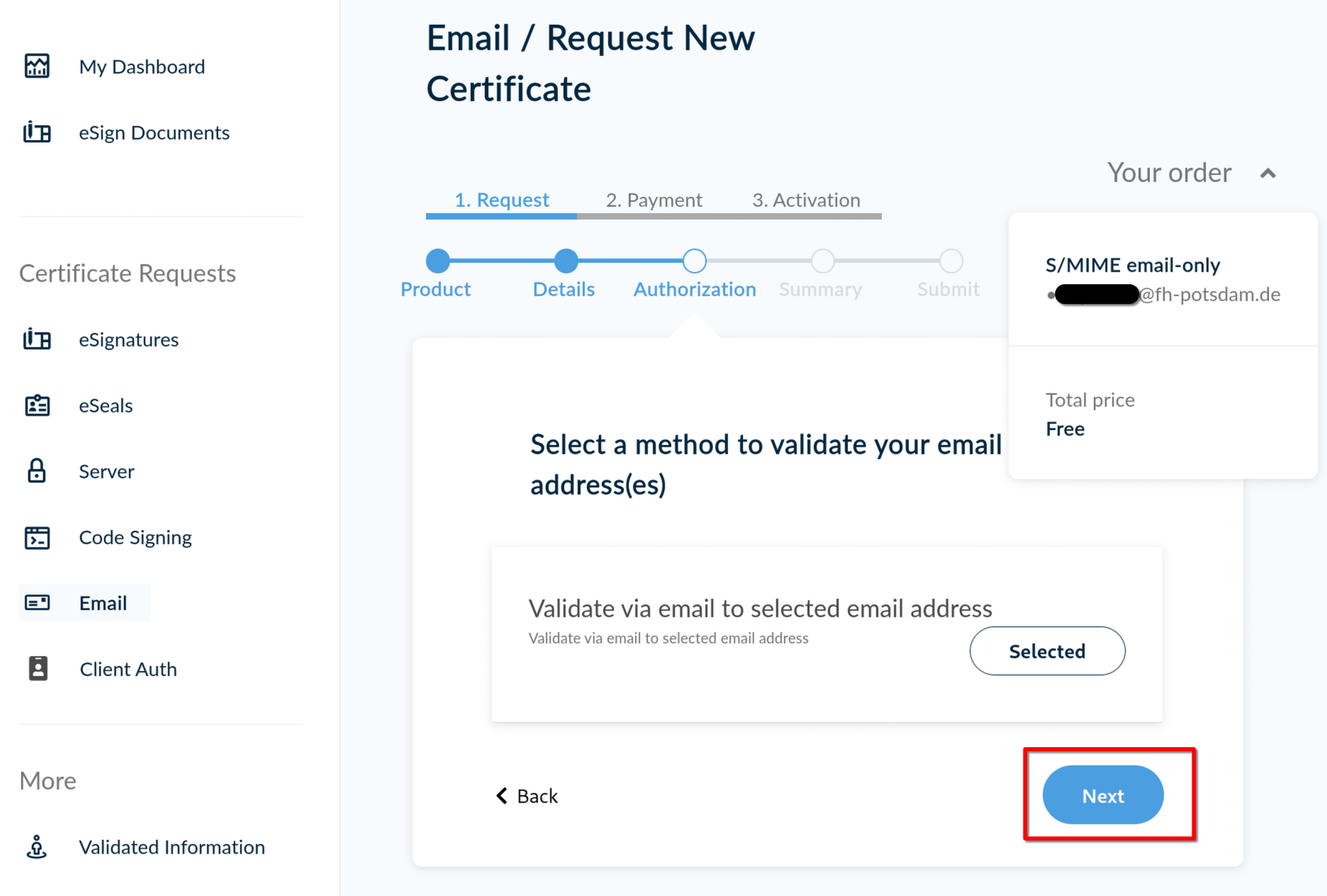Click the My Dashboard chart icon
The image size is (1327, 896).
click(x=37, y=66)
